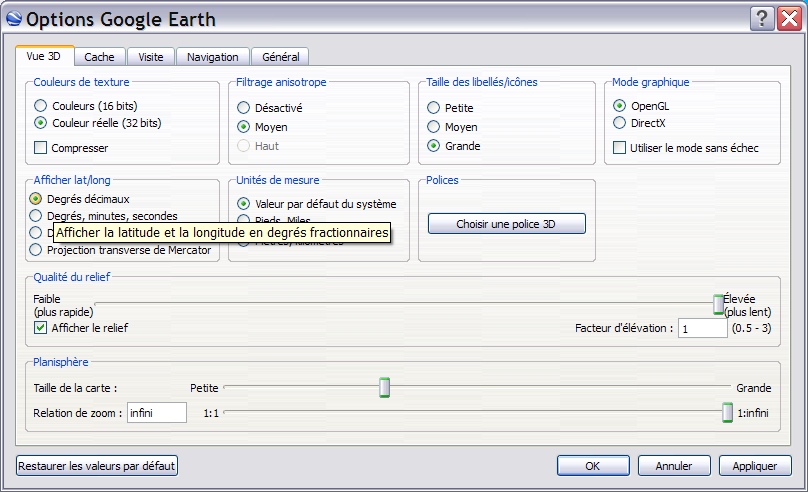Switch graphics mode to DirectX
Viewport: 808px width, 492px height.
[639, 123]
